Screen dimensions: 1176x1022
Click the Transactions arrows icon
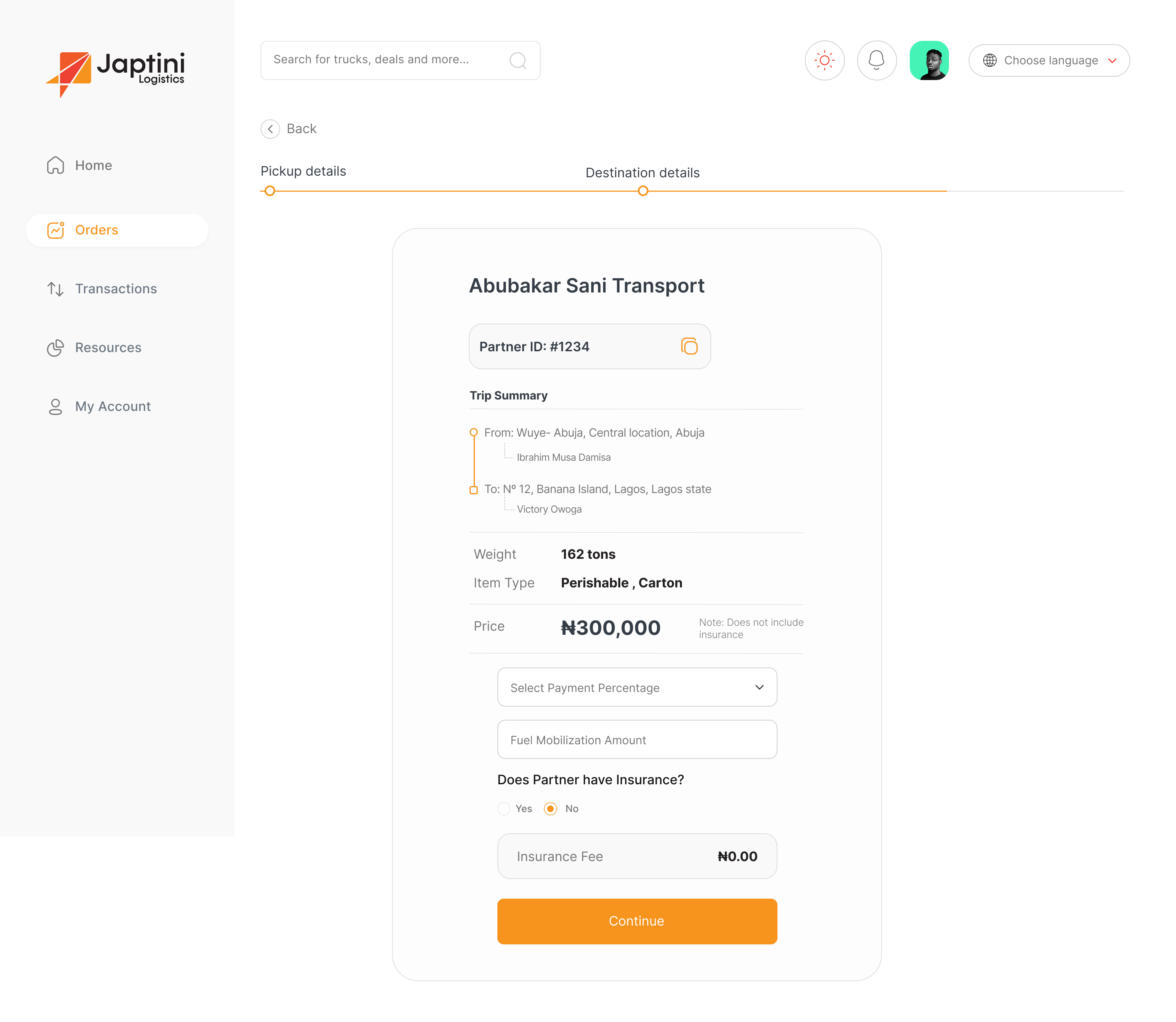55,289
